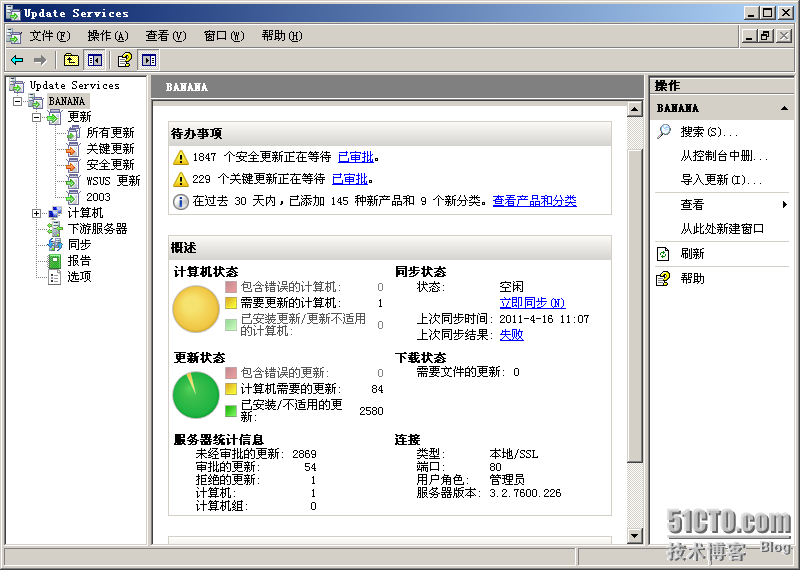Click the green update status pie chart
This screenshot has height=570, width=800.
[196, 395]
